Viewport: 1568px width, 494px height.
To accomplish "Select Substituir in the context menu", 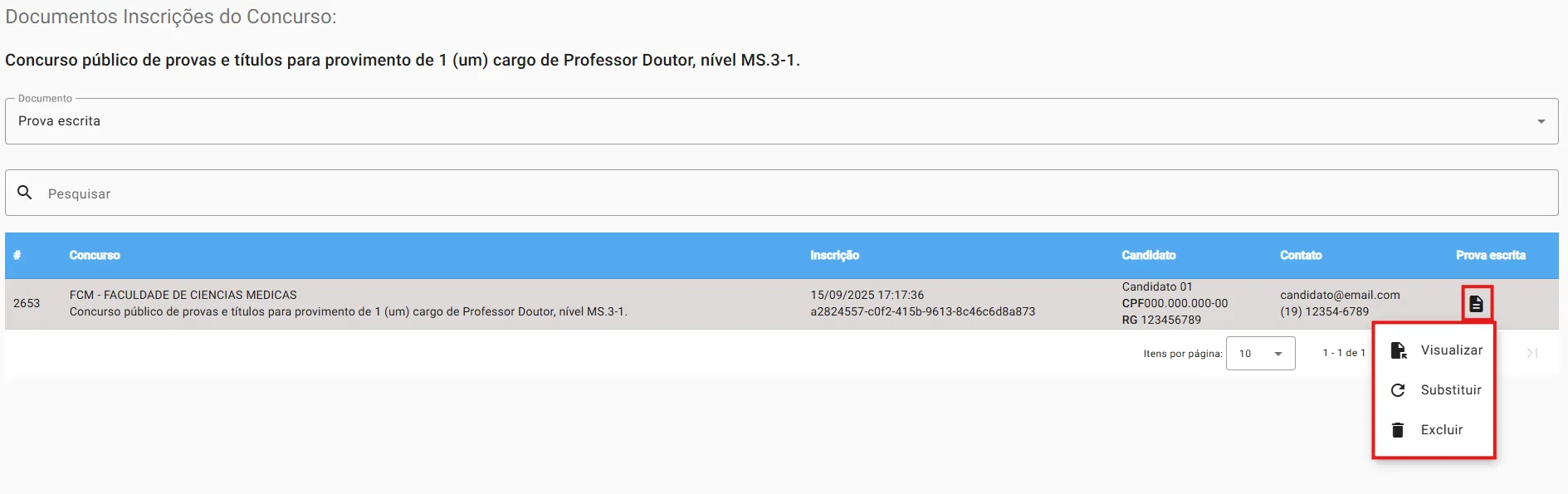I will click(1450, 390).
